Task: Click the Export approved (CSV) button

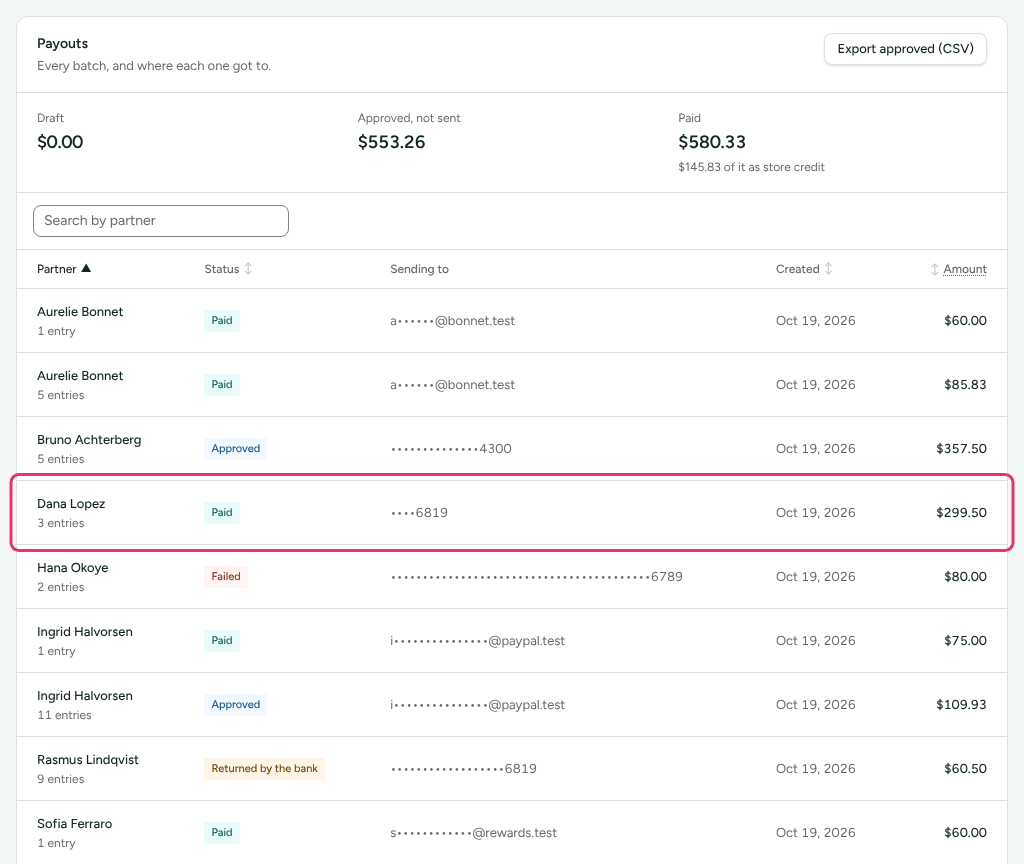Action: click(x=905, y=49)
